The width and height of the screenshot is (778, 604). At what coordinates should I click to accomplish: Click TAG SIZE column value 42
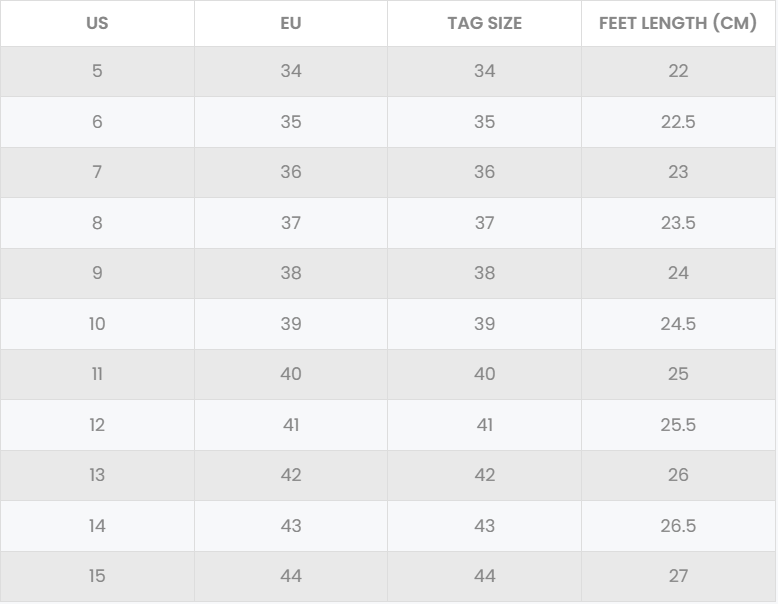coord(484,475)
